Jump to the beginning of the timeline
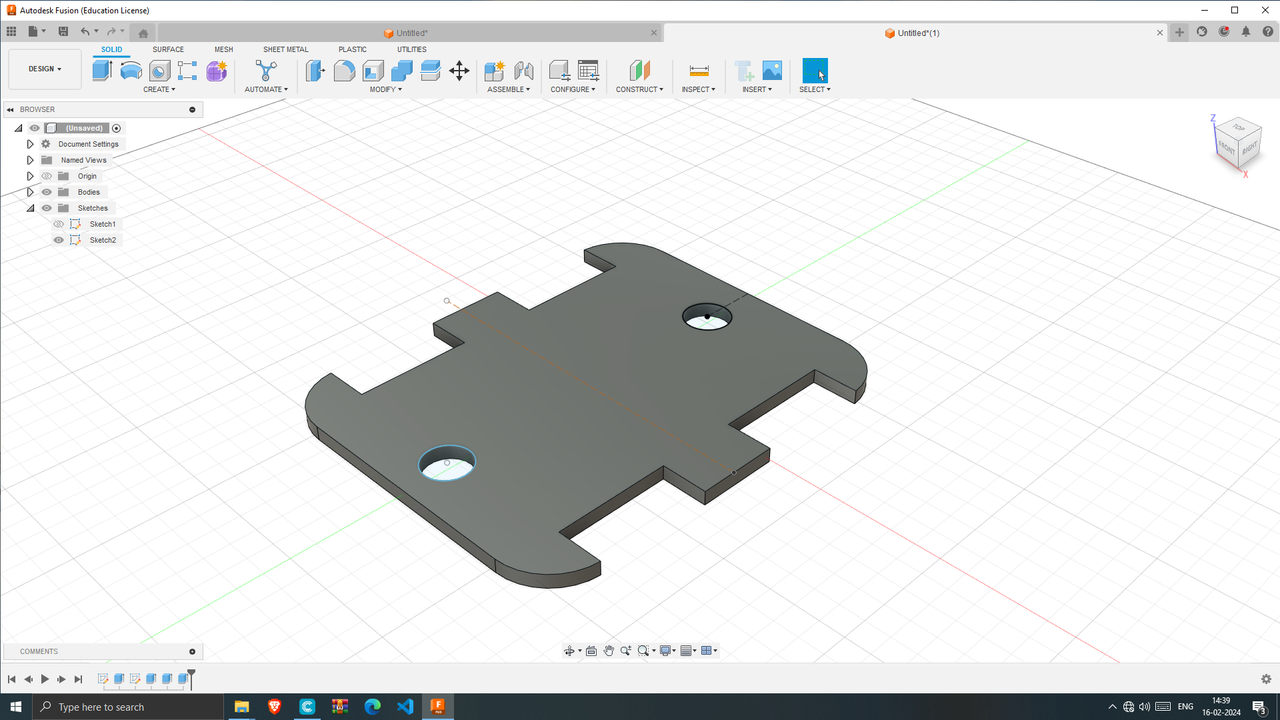1280x720 pixels. [12, 679]
